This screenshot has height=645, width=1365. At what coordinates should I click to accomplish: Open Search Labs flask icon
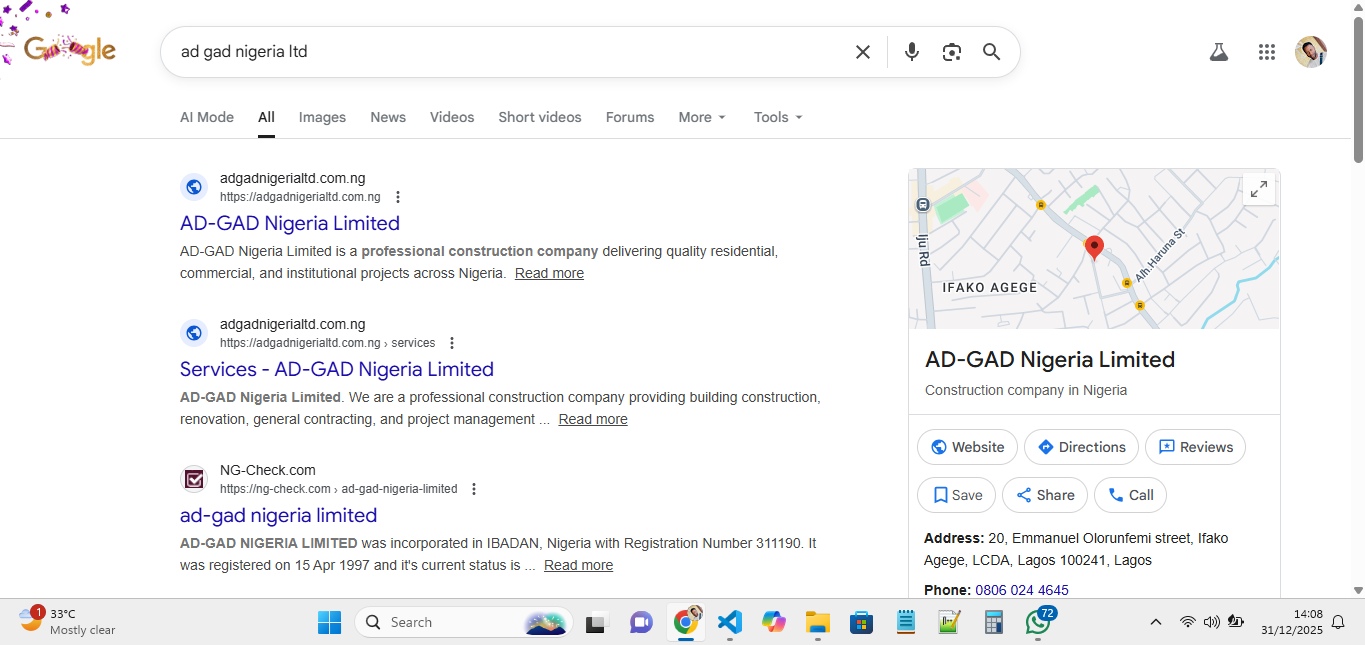click(1218, 52)
